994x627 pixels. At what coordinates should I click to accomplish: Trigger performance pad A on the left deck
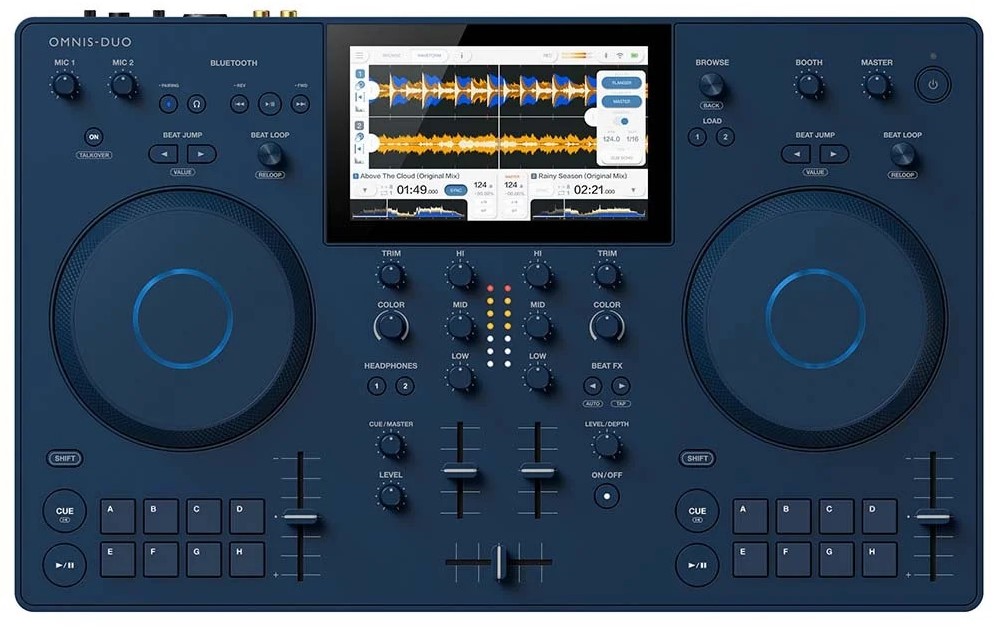coord(117,516)
